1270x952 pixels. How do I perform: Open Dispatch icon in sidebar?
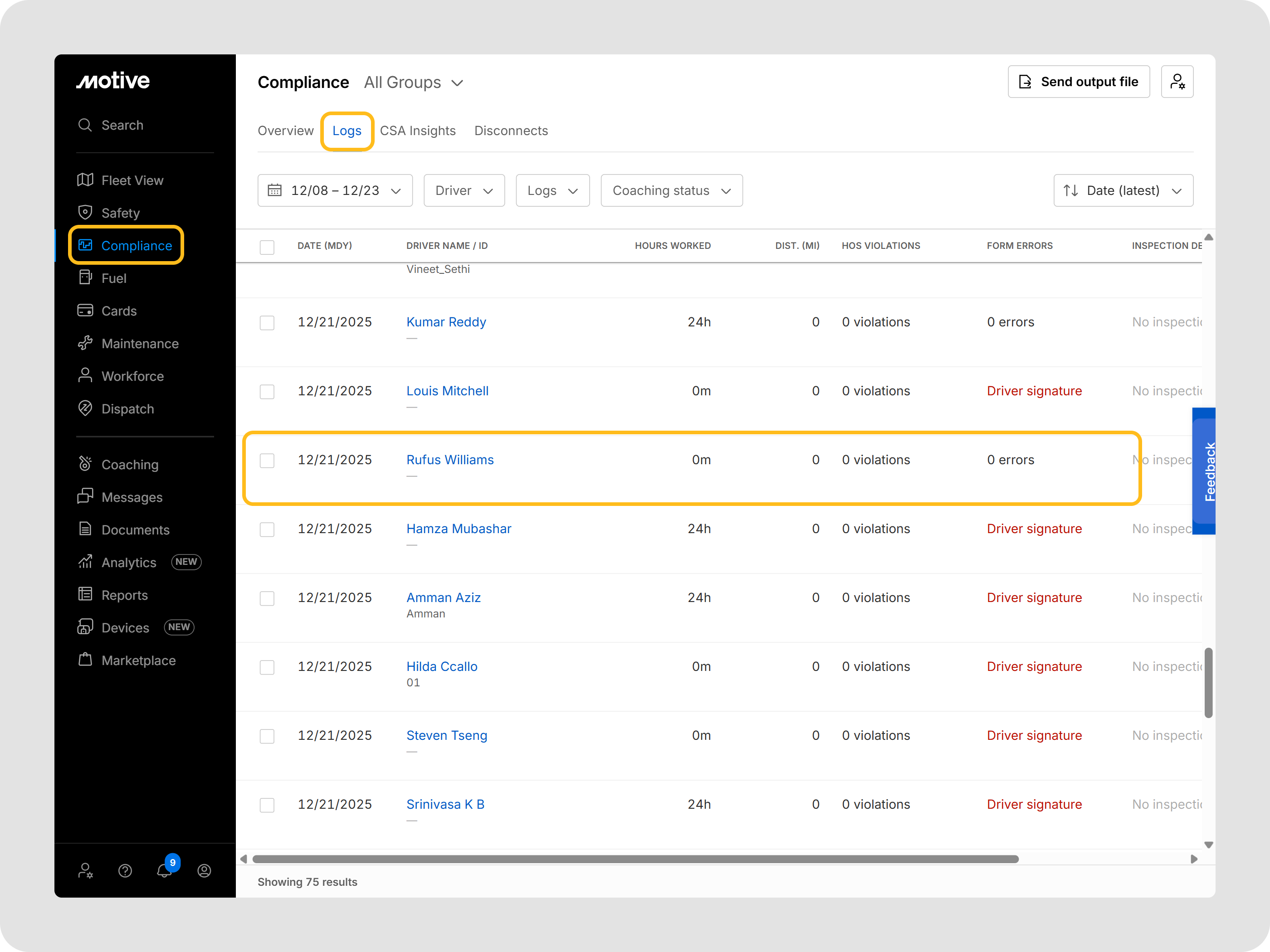click(86, 408)
